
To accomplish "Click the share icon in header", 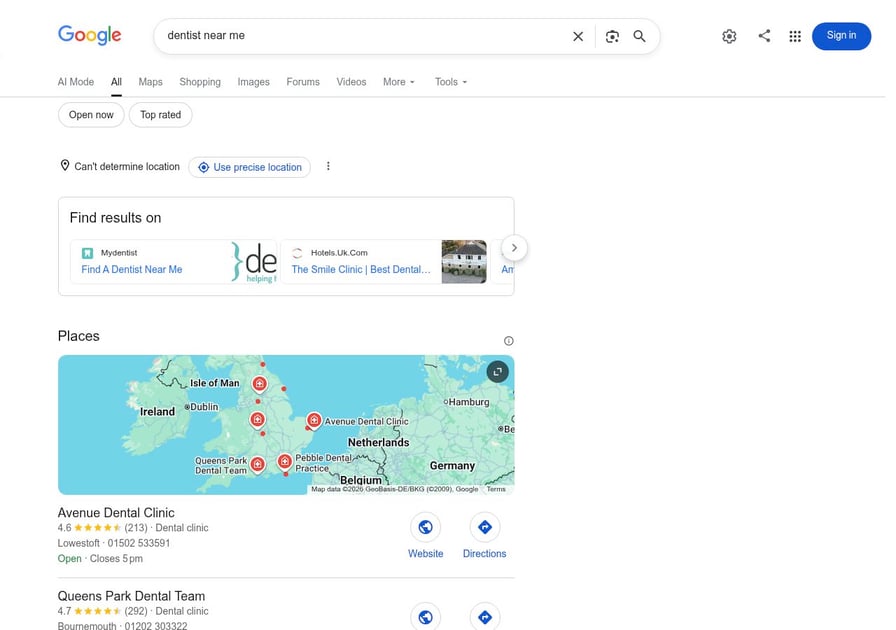I will 764,36.
